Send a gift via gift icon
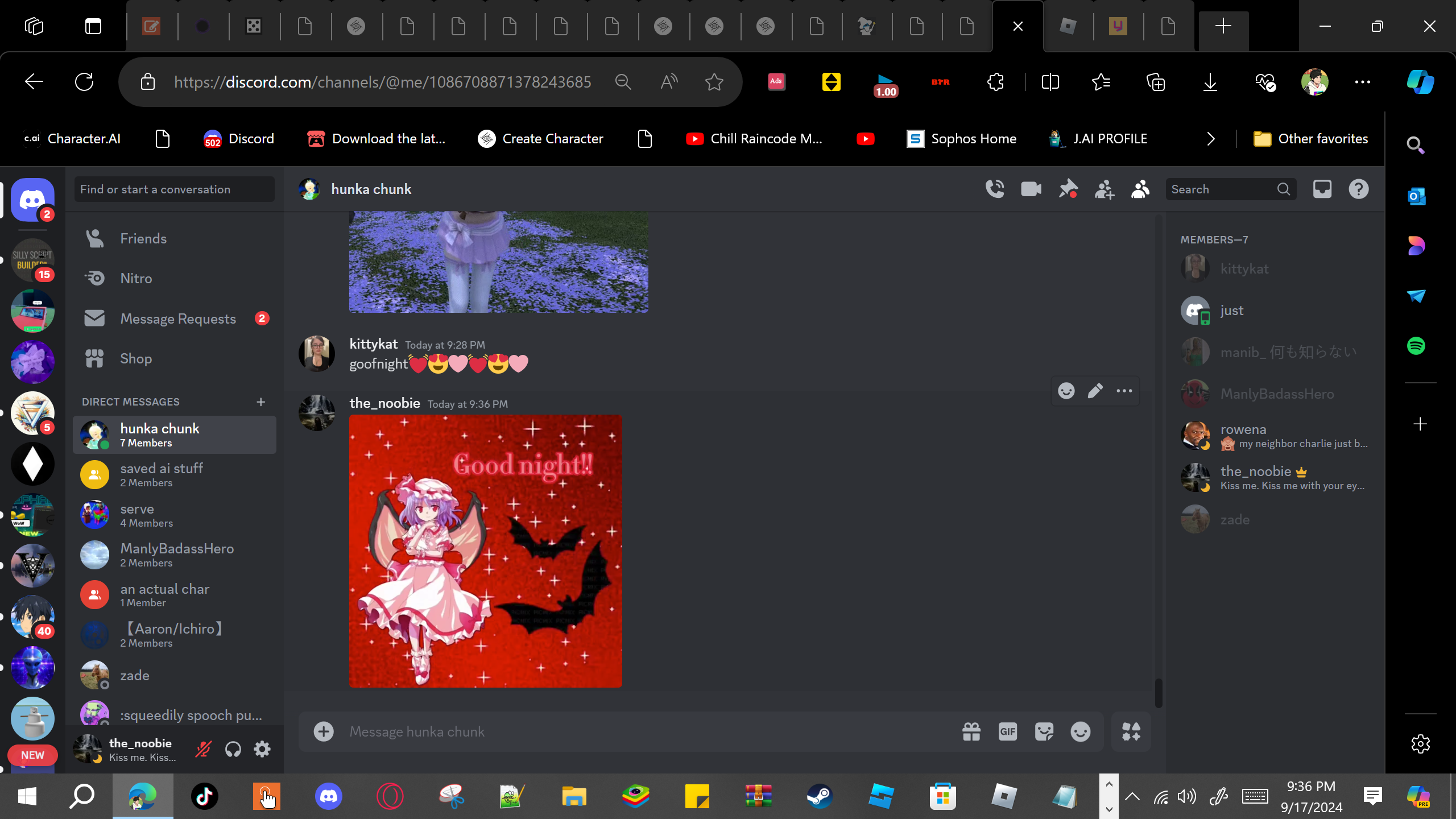This screenshot has height=819, width=1456. click(971, 731)
